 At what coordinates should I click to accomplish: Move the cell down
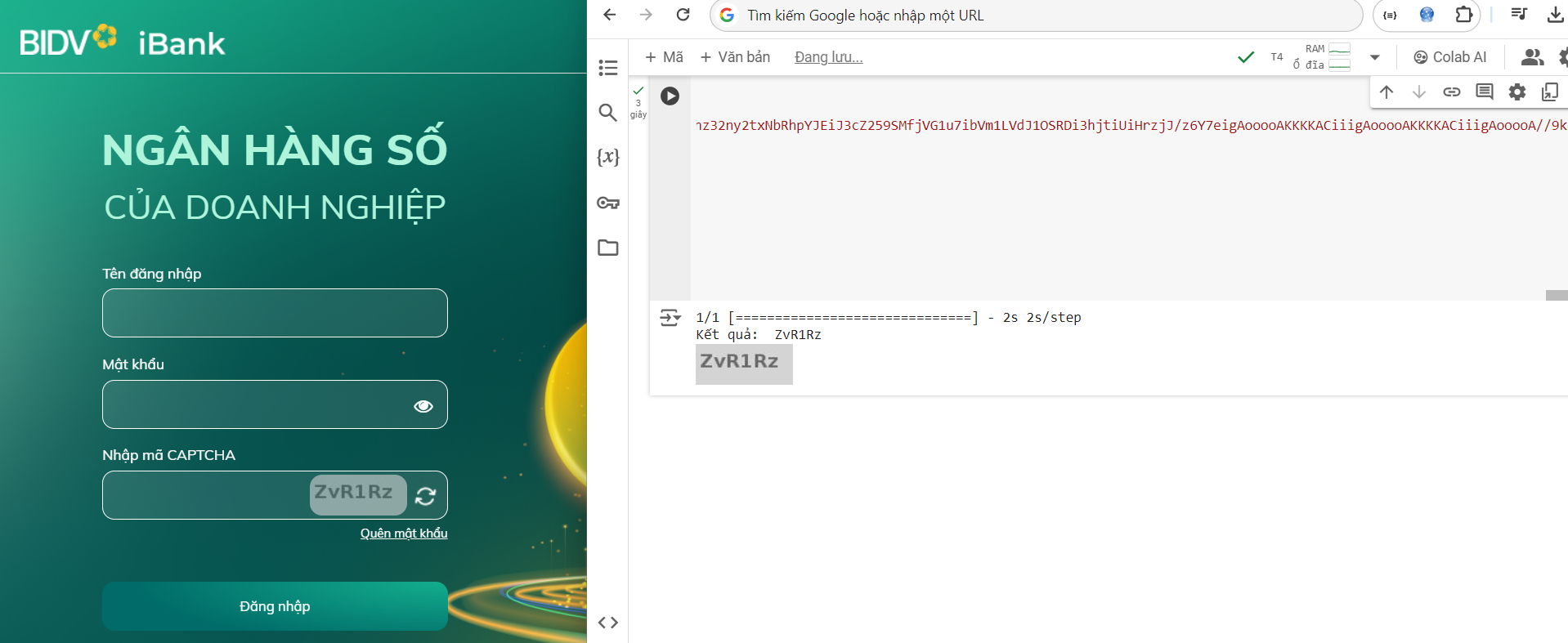(1419, 92)
